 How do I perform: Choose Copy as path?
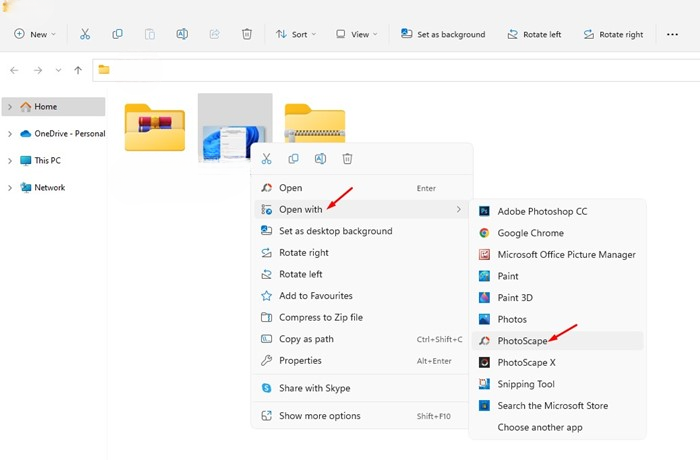(x=361, y=339)
